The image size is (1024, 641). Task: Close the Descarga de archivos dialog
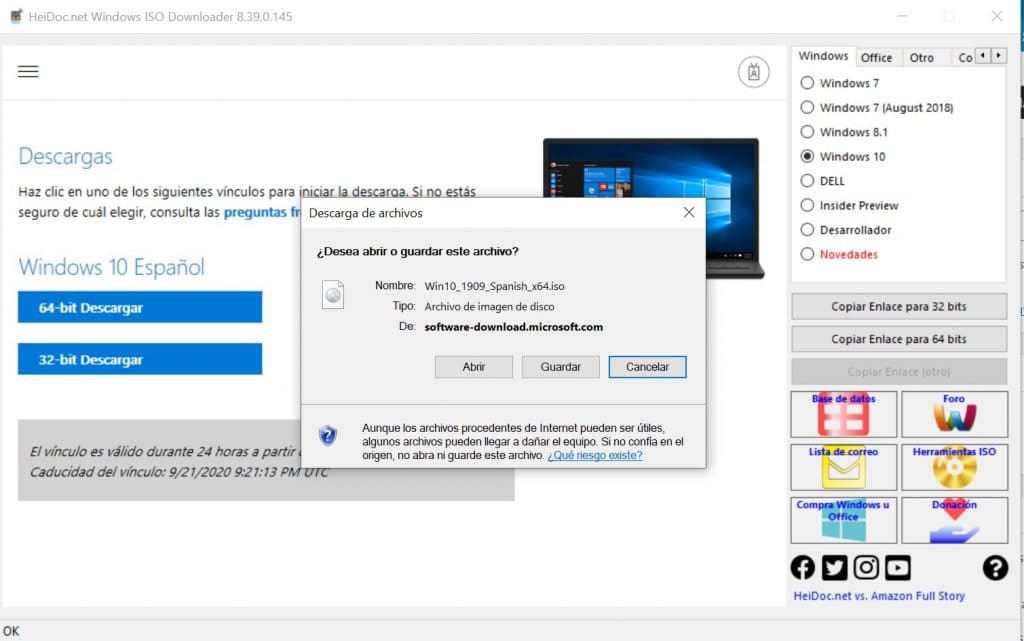688,212
